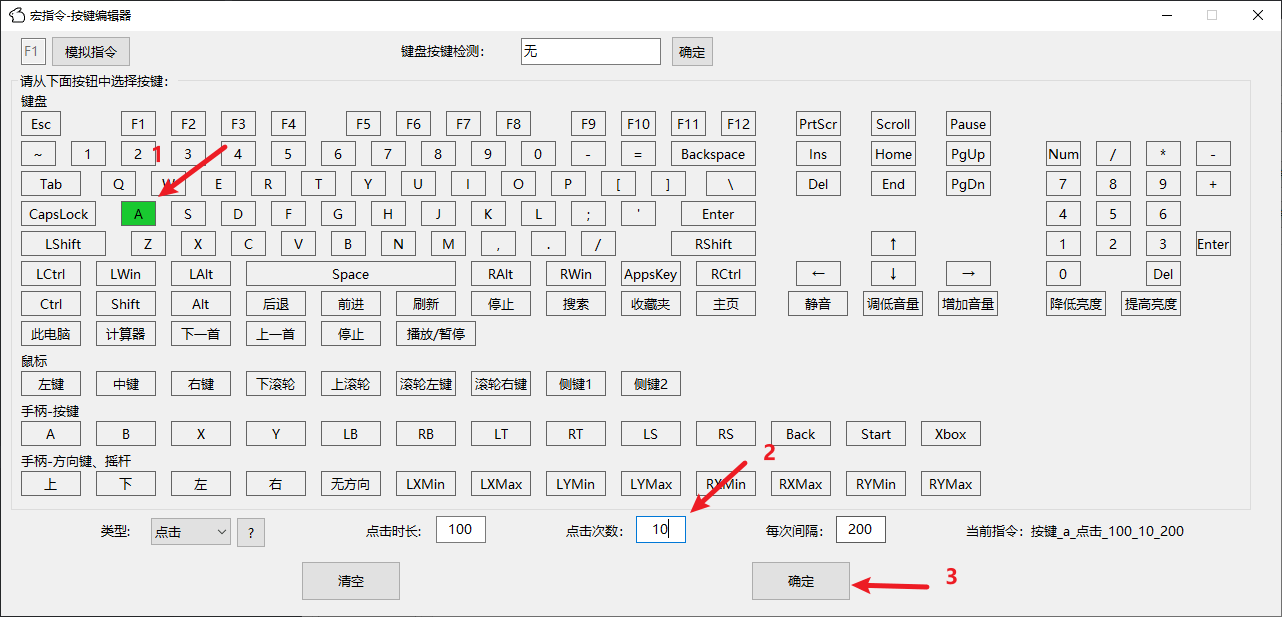Viewport: 1282px width, 617px height.
Task: Select the 收藏夹 key button
Action: tap(651, 304)
